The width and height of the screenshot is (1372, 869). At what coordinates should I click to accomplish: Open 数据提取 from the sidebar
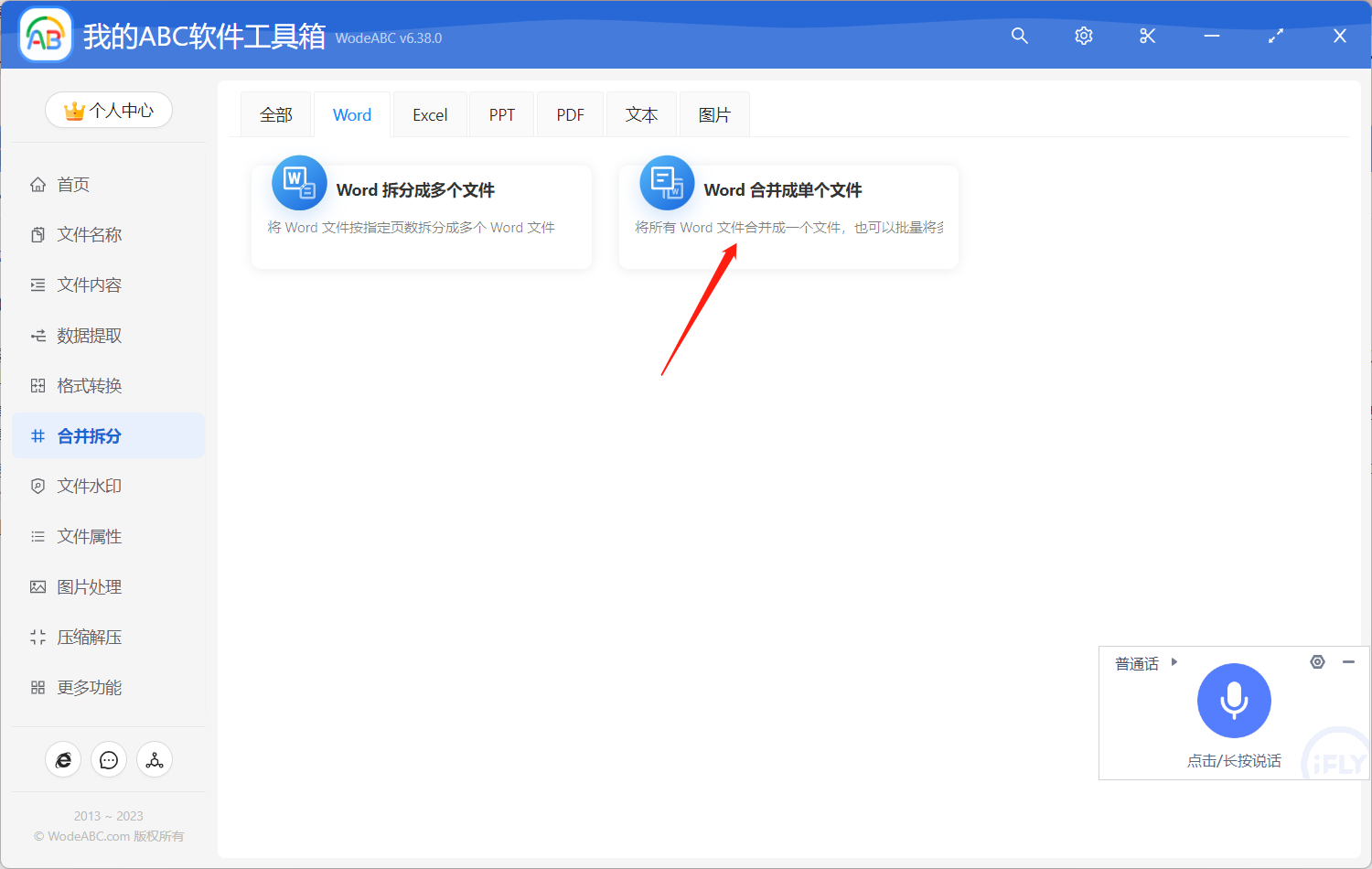(87, 335)
